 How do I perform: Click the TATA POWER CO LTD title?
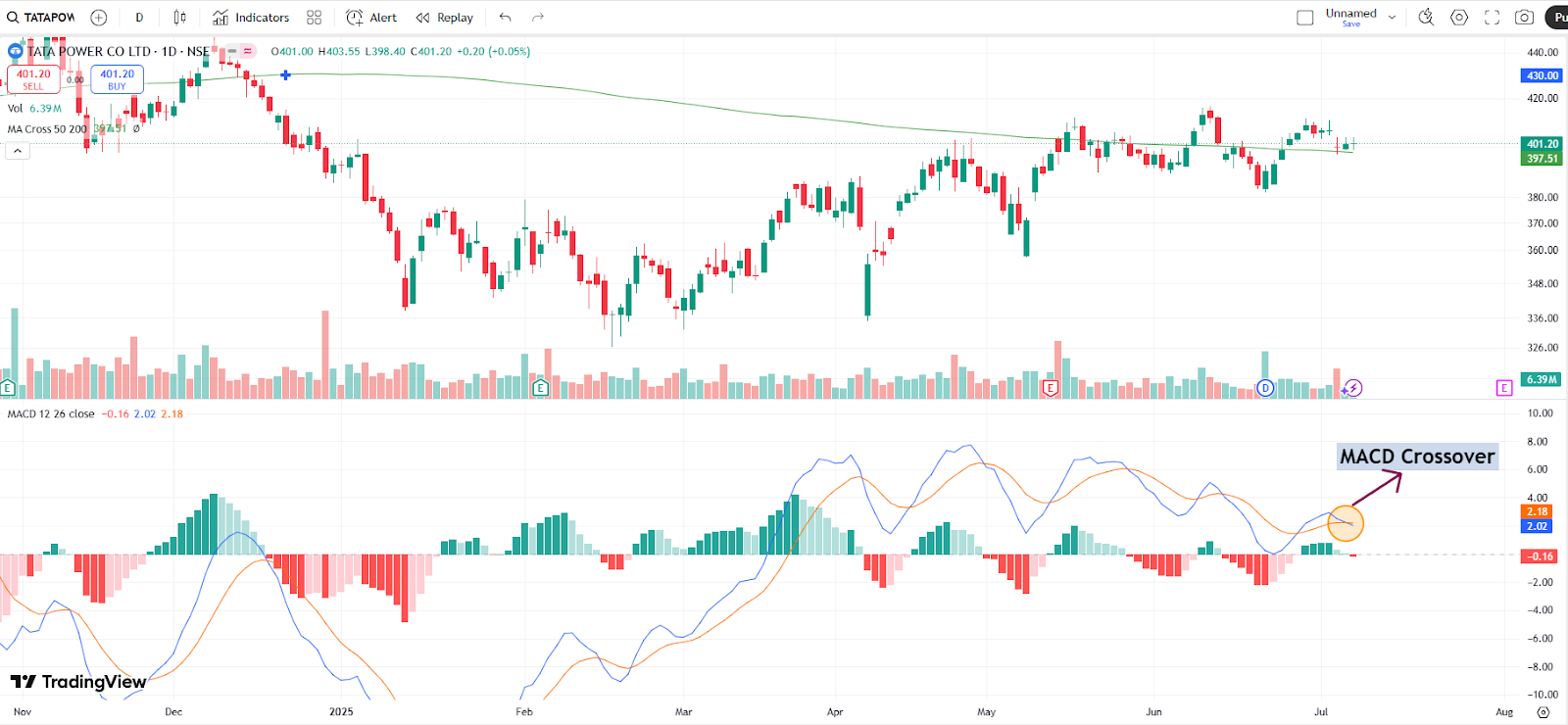point(90,51)
